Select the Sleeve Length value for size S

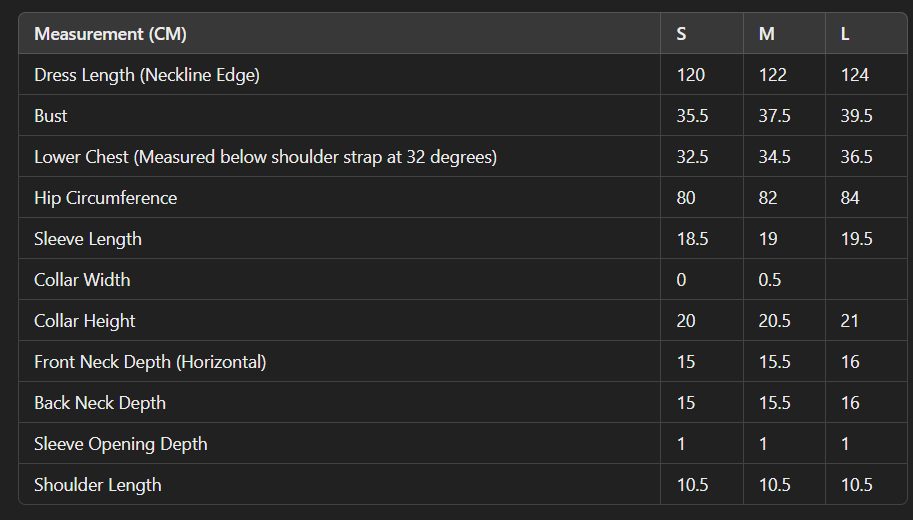tap(692, 239)
